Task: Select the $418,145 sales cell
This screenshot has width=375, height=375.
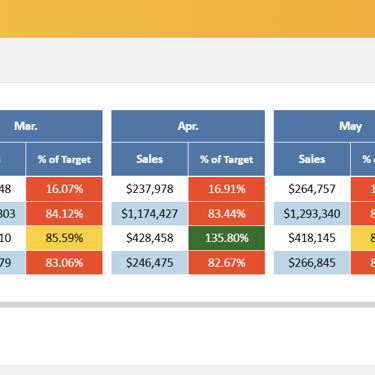Action: pos(312,238)
